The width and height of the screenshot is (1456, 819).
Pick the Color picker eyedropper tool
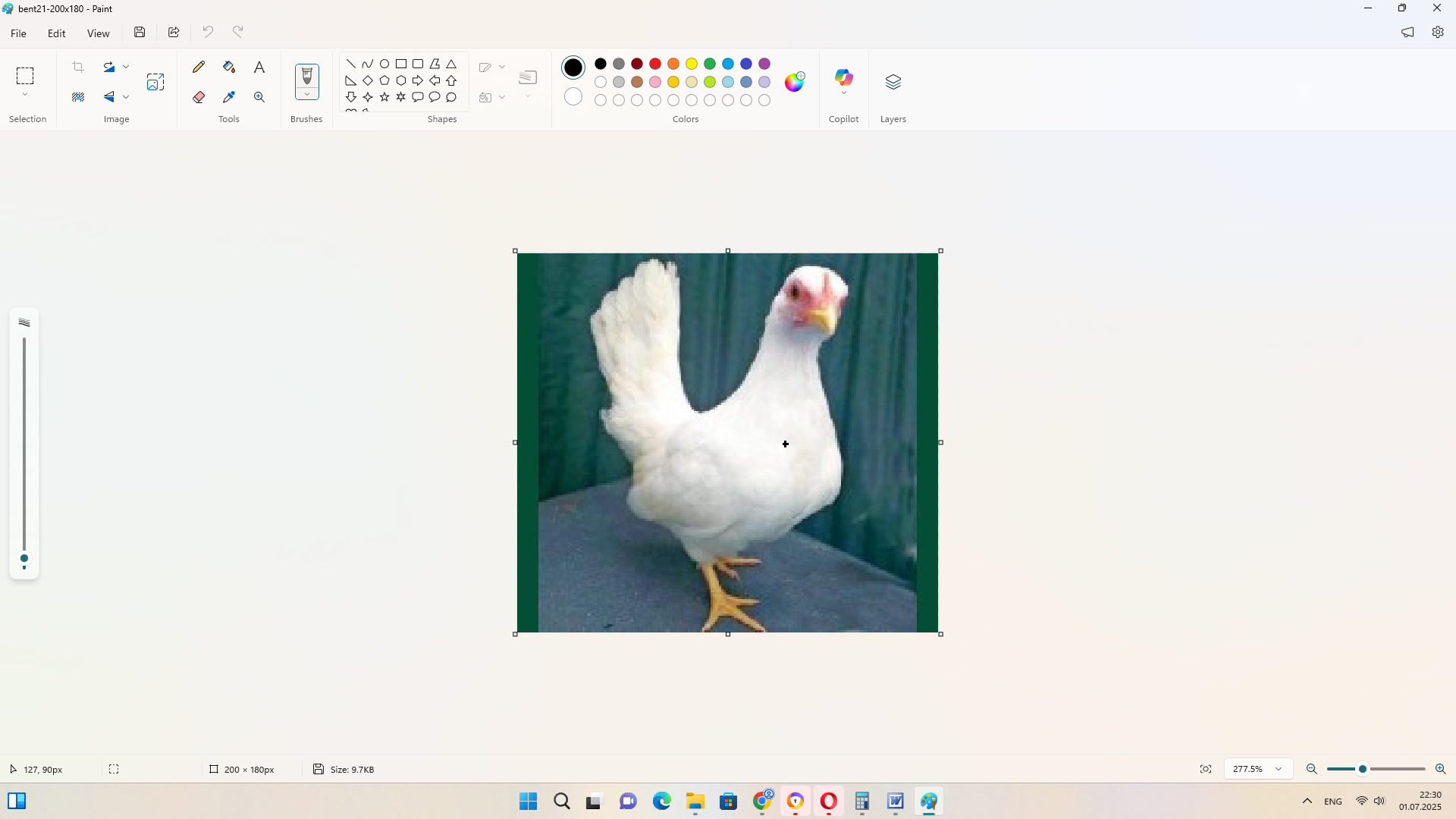click(229, 97)
